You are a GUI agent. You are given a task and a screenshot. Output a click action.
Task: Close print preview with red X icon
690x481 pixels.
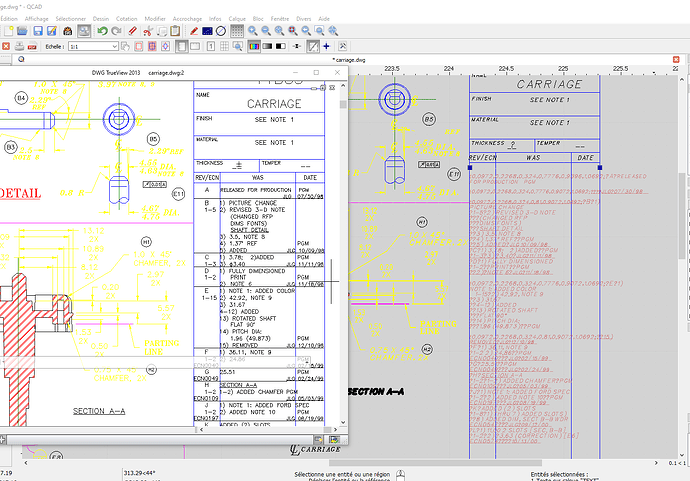6,46
